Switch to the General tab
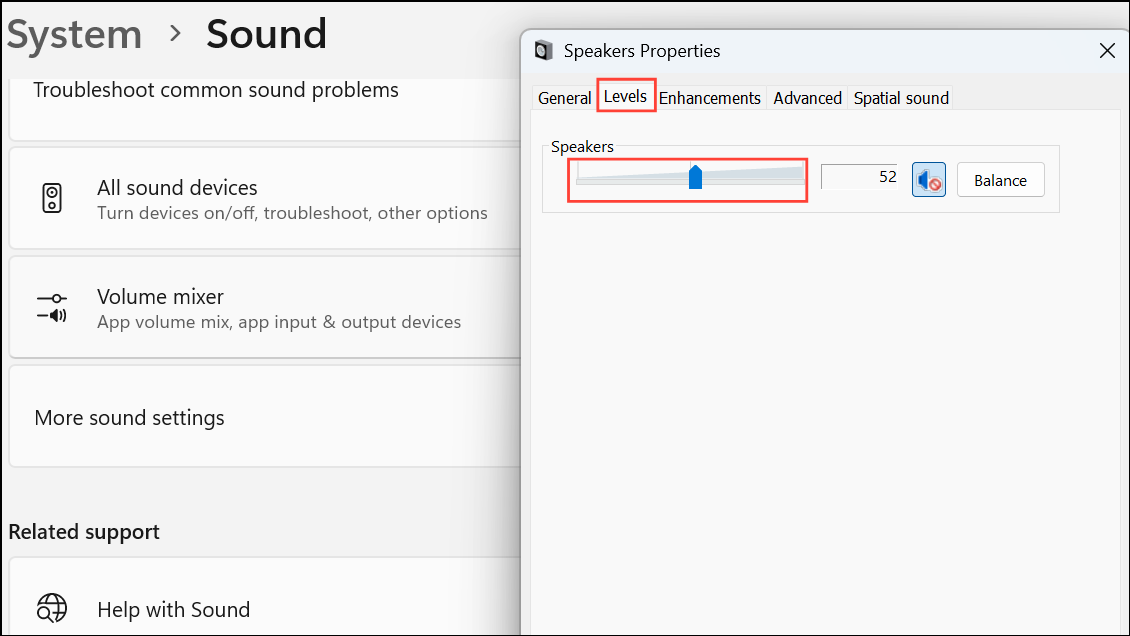Image resolution: width=1130 pixels, height=636 pixels. click(x=564, y=98)
